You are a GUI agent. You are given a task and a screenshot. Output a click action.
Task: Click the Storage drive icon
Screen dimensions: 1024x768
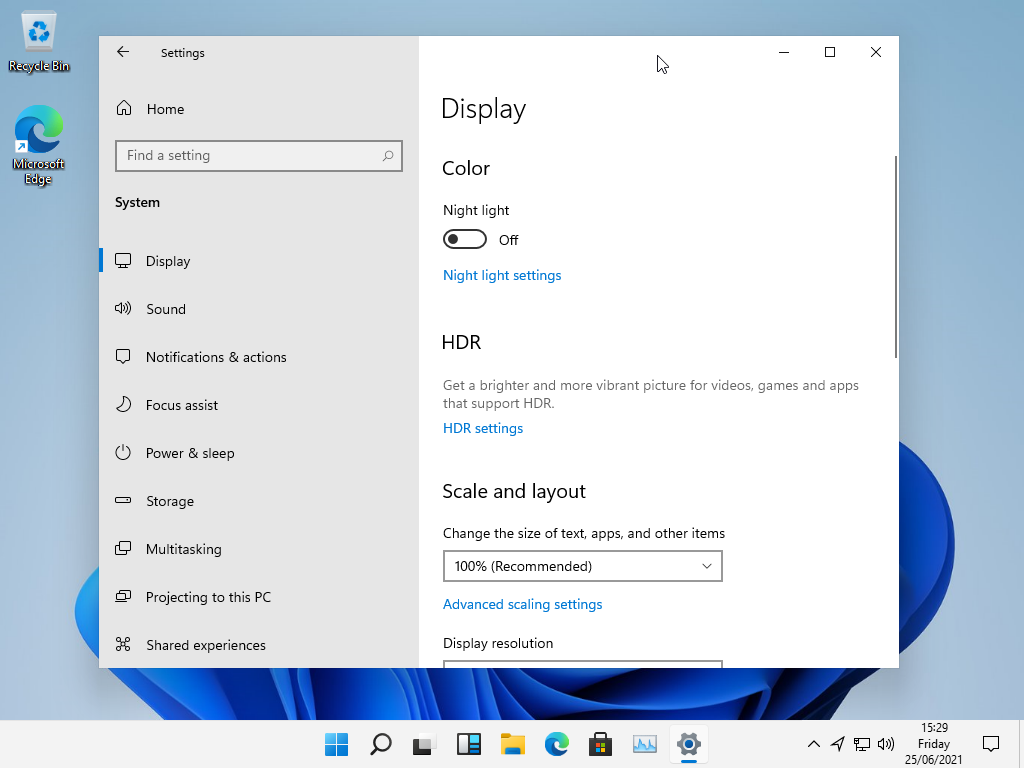123,501
